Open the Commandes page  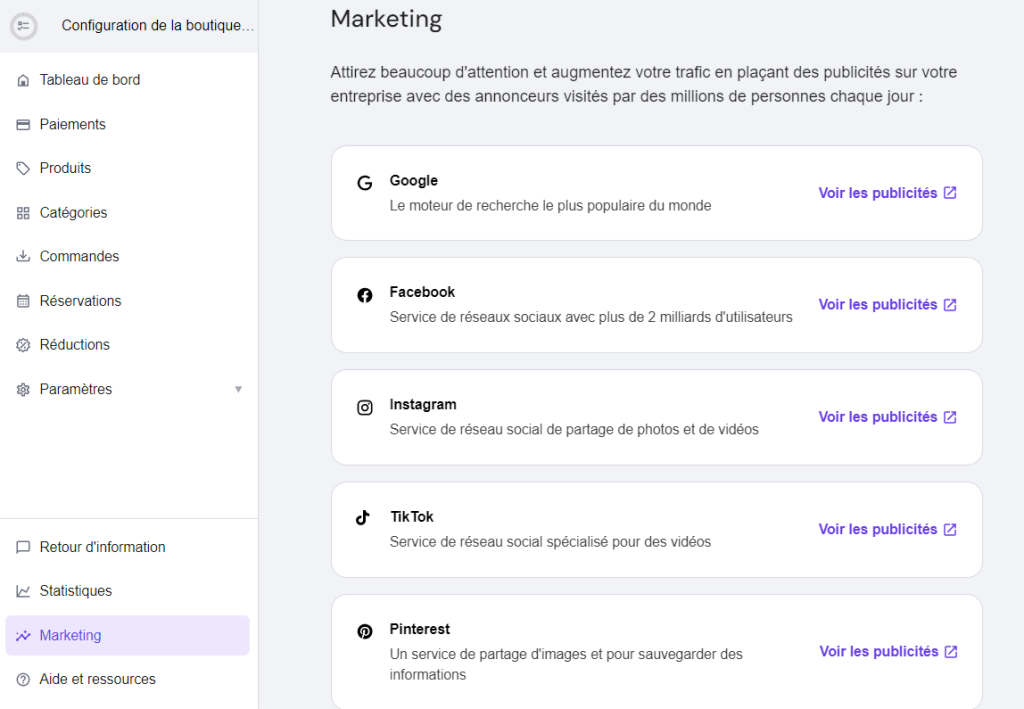[79, 257]
